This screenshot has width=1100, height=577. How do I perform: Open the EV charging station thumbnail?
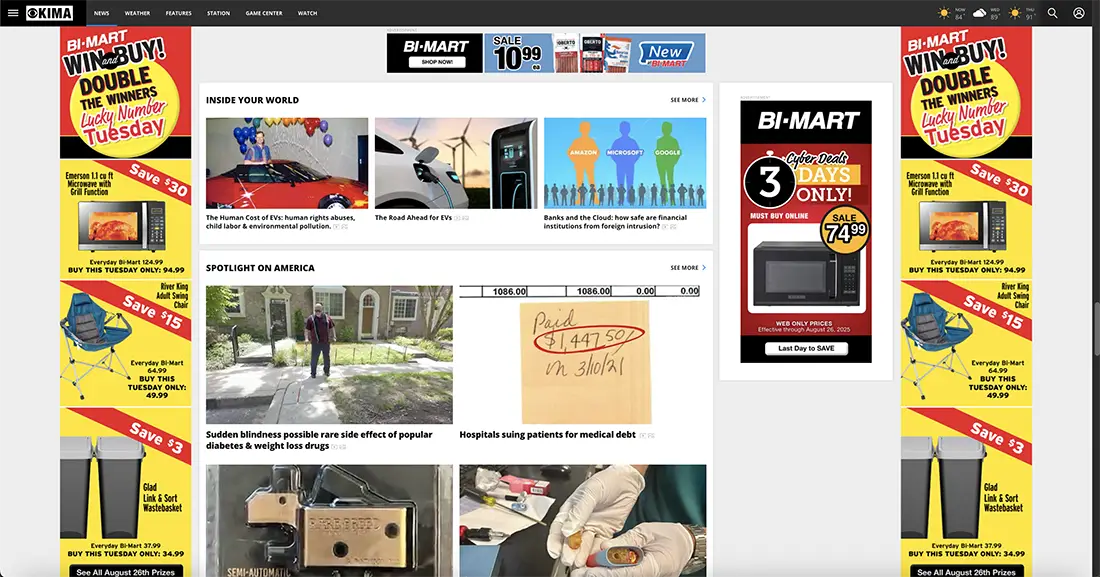(x=456, y=163)
